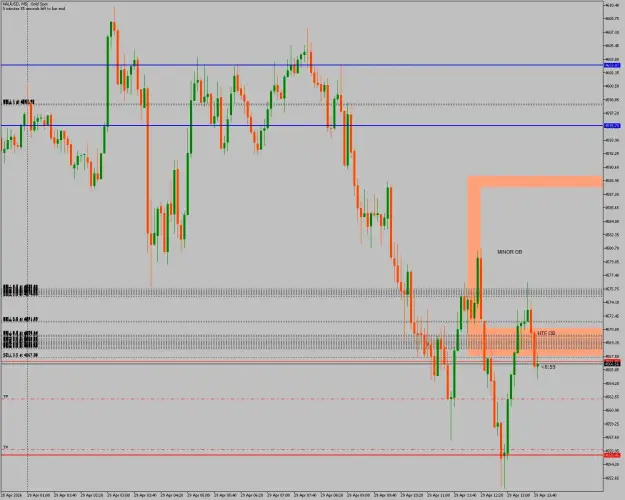Select the upper TP level label
The image size is (625, 500).
(6, 397)
